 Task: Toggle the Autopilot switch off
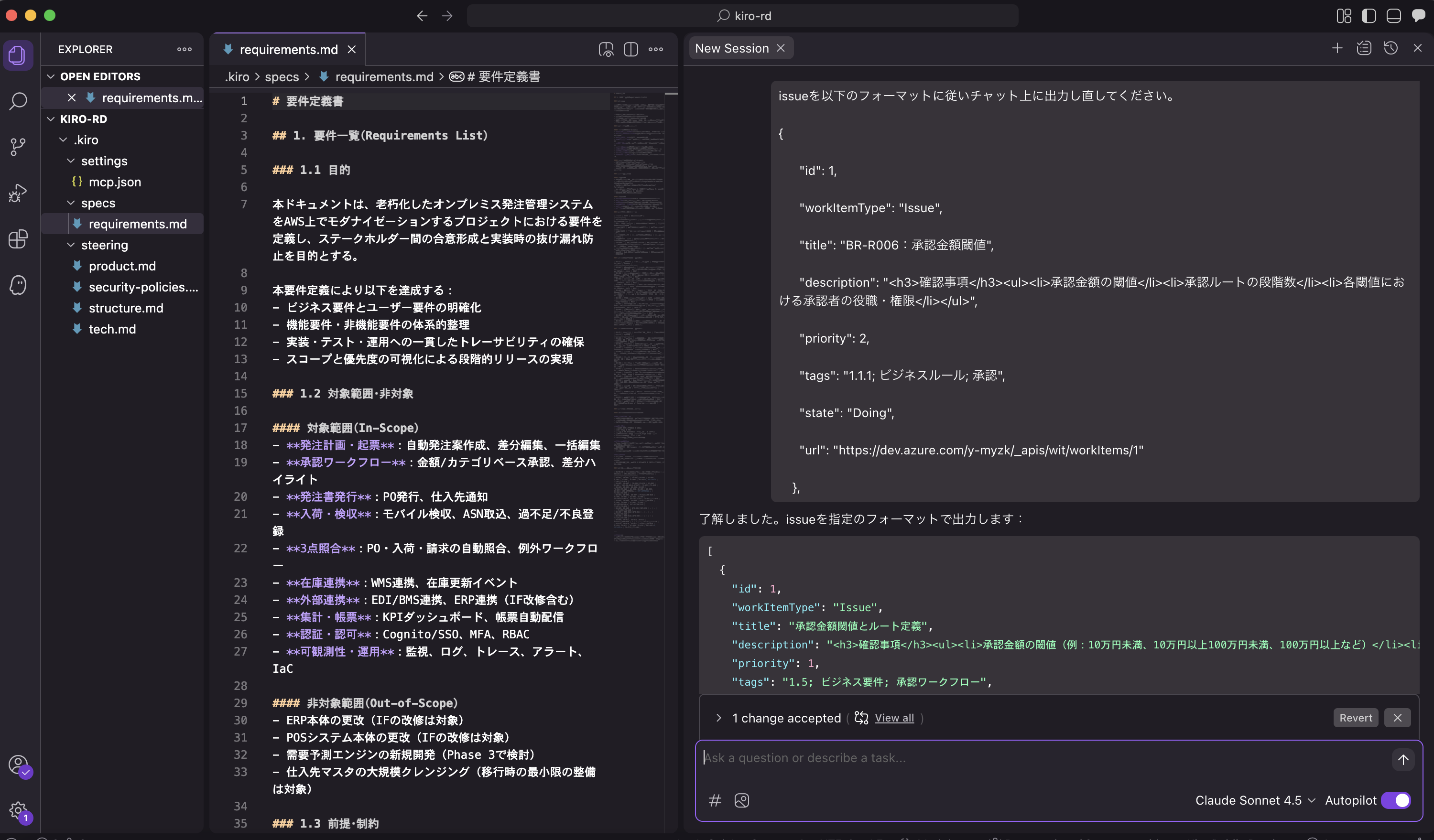point(1396,800)
